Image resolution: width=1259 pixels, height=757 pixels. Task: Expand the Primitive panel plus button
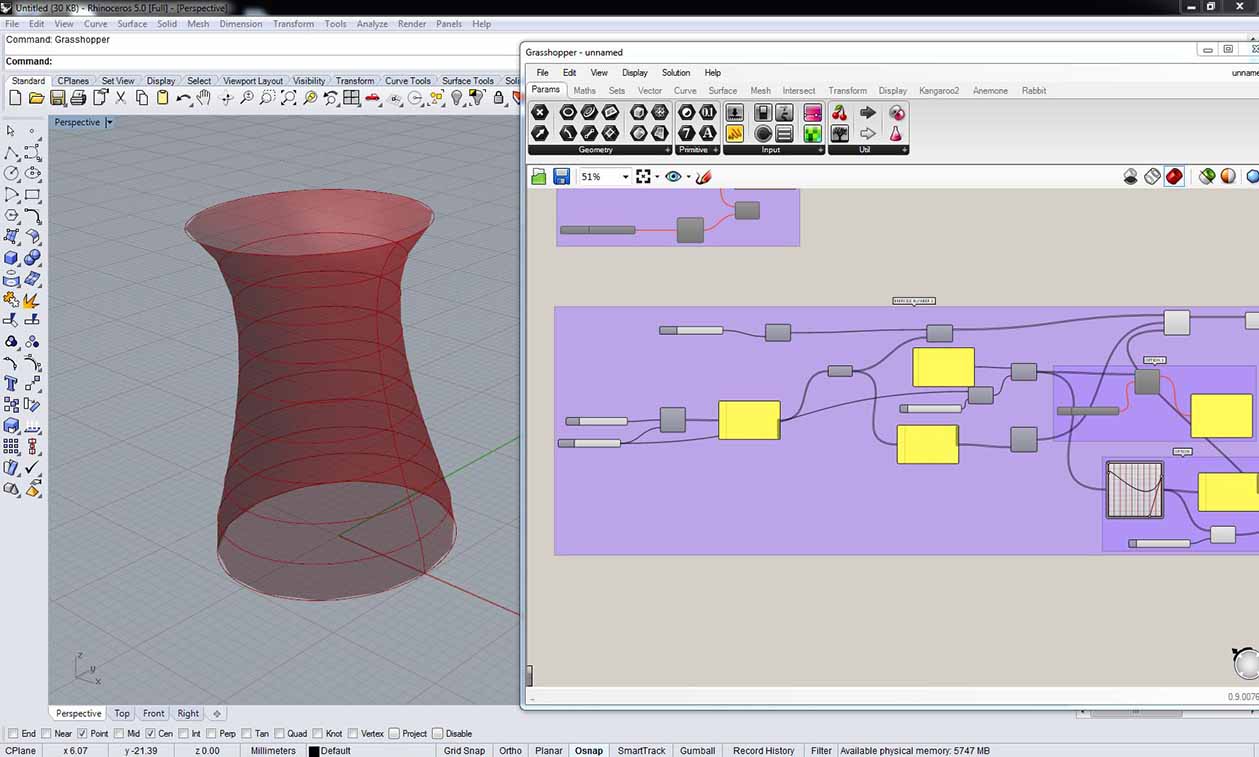pyautogui.click(x=715, y=150)
